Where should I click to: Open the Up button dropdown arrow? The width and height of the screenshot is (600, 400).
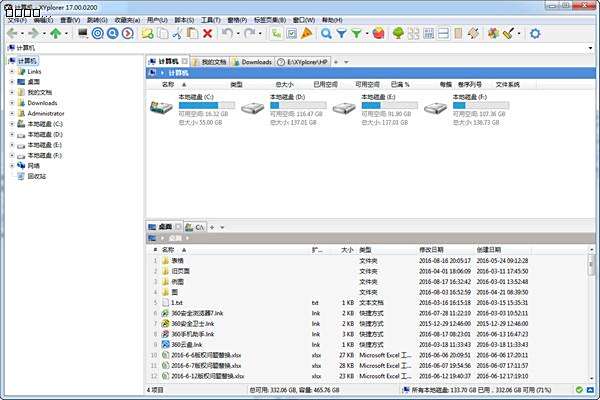tap(67, 34)
